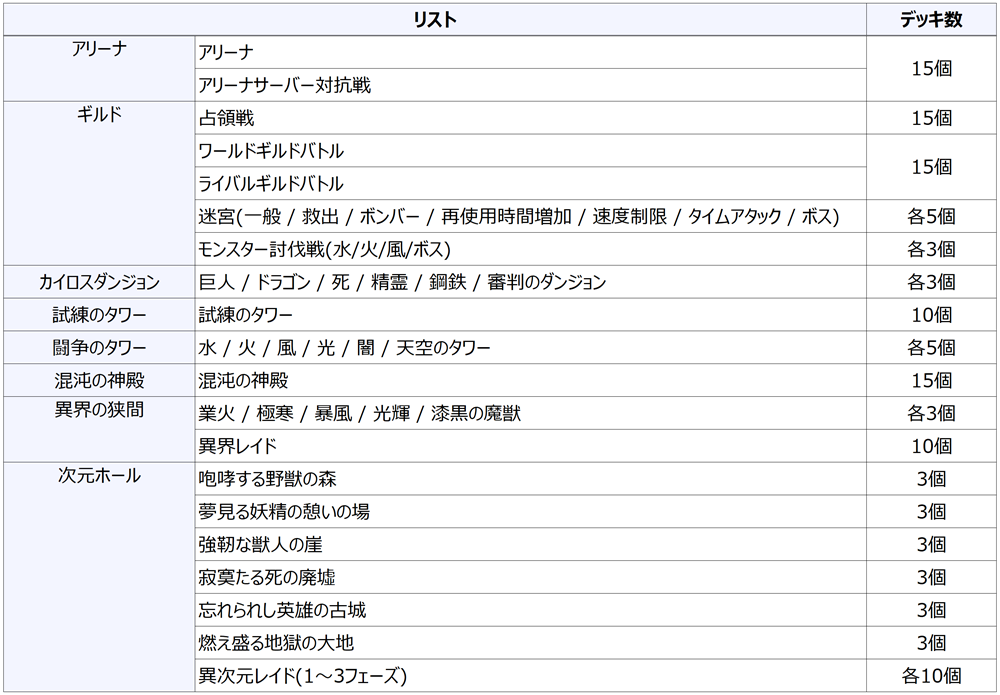
Task: Select the 闘争のタワー category cell
Action: 99,348
